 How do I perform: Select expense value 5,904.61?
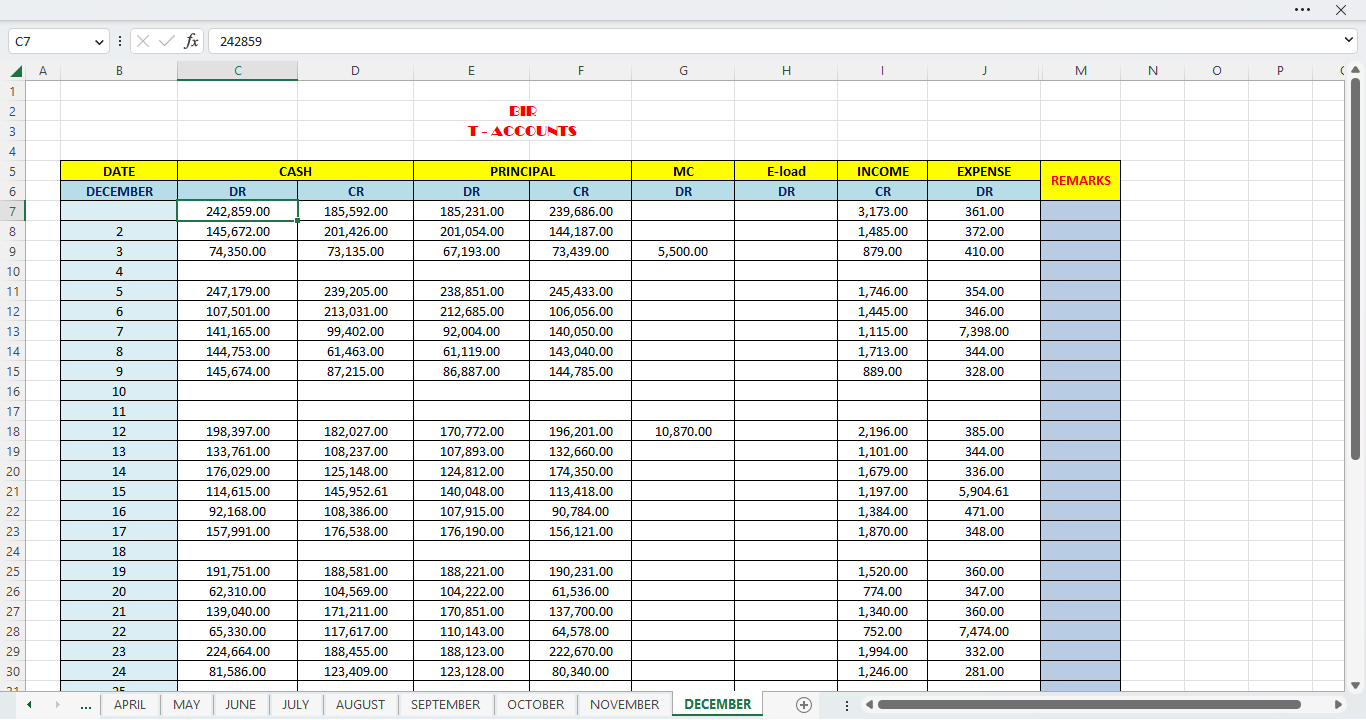tap(984, 491)
